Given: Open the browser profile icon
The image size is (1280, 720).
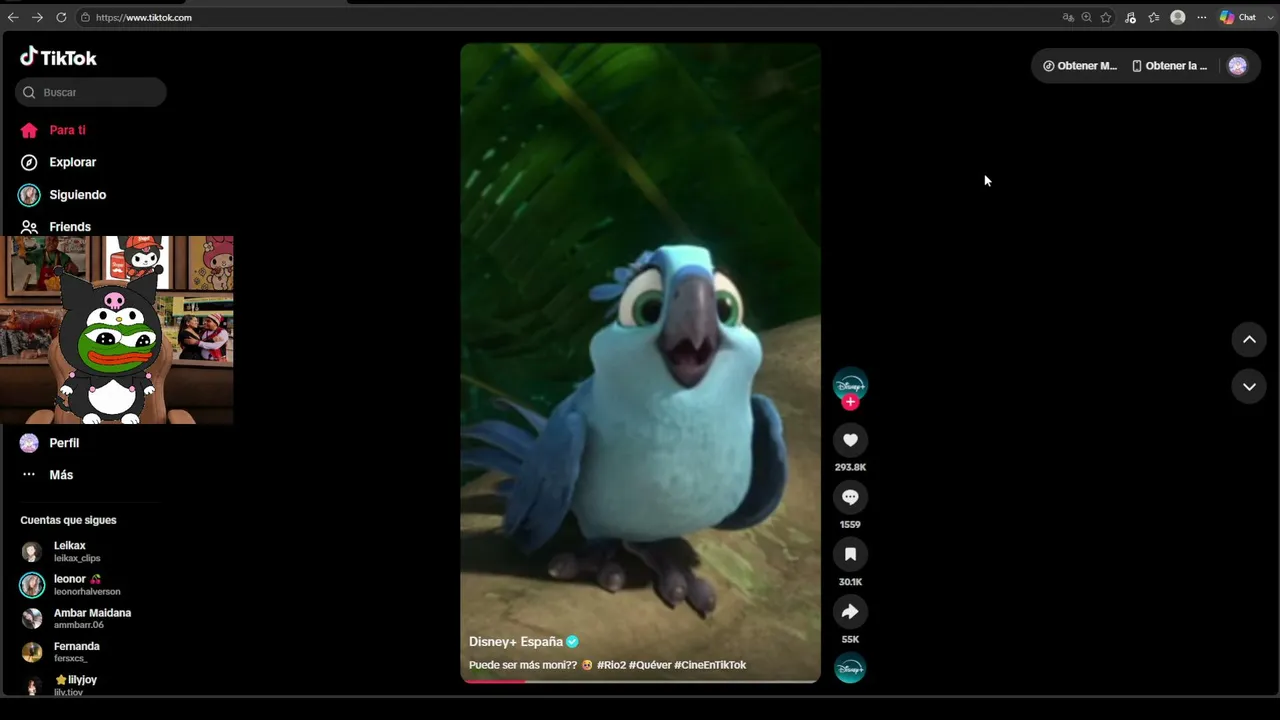Looking at the screenshot, I should pos(1178,17).
